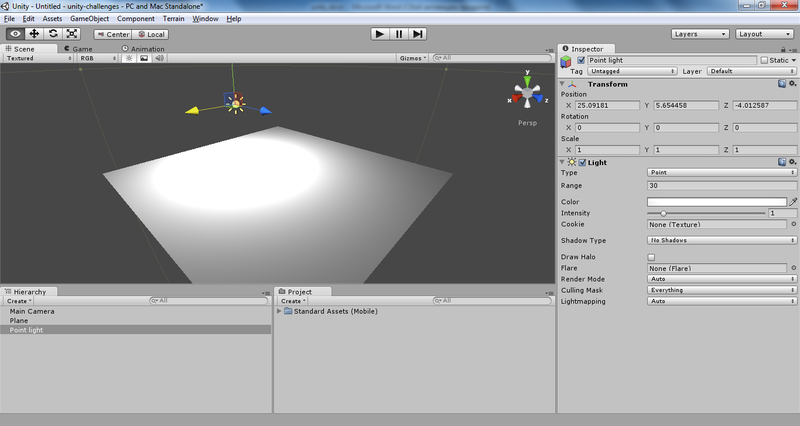Click the Inspector object cube icon

(x=566, y=62)
